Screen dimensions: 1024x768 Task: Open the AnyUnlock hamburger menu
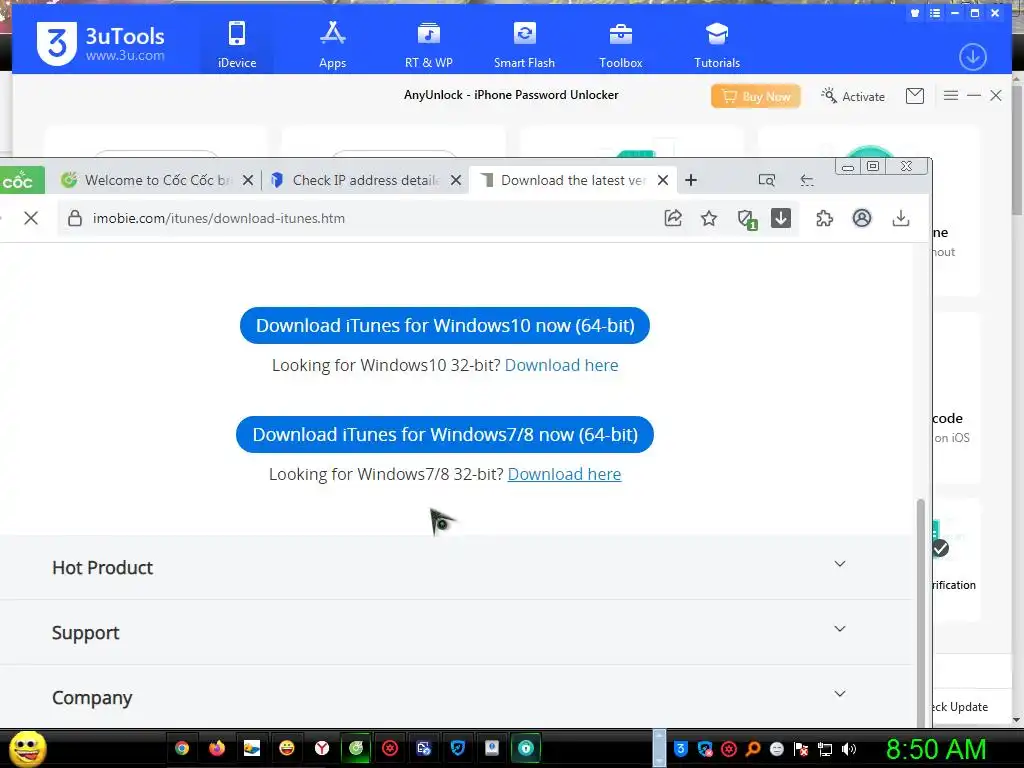950,95
